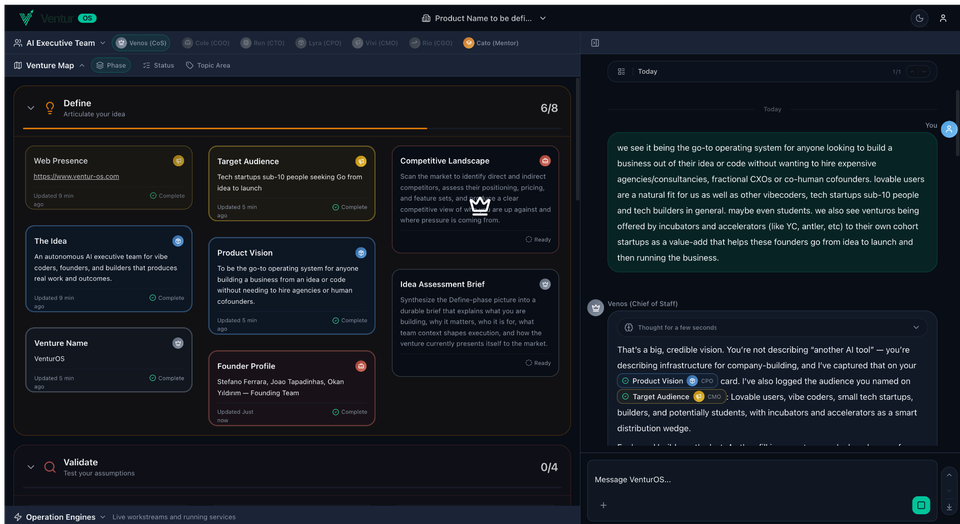The width and height of the screenshot is (960, 524).
Task: Open the chat outline list icon
Action: pos(621,72)
